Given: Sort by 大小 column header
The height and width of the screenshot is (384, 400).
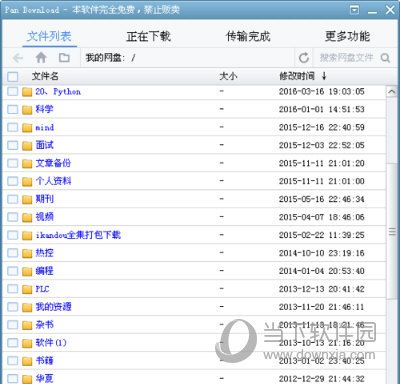Looking at the screenshot, I should [228, 76].
